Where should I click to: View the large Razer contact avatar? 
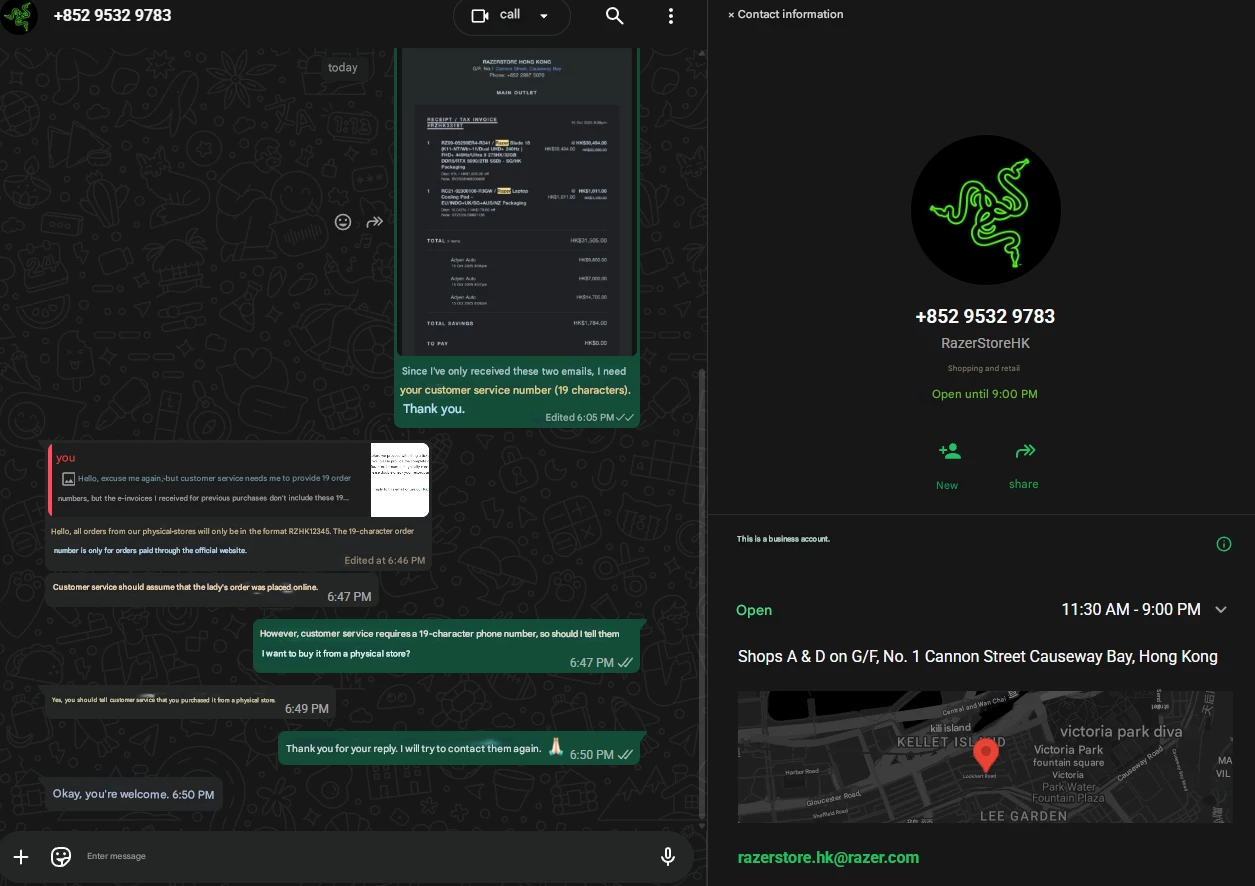click(986, 210)
